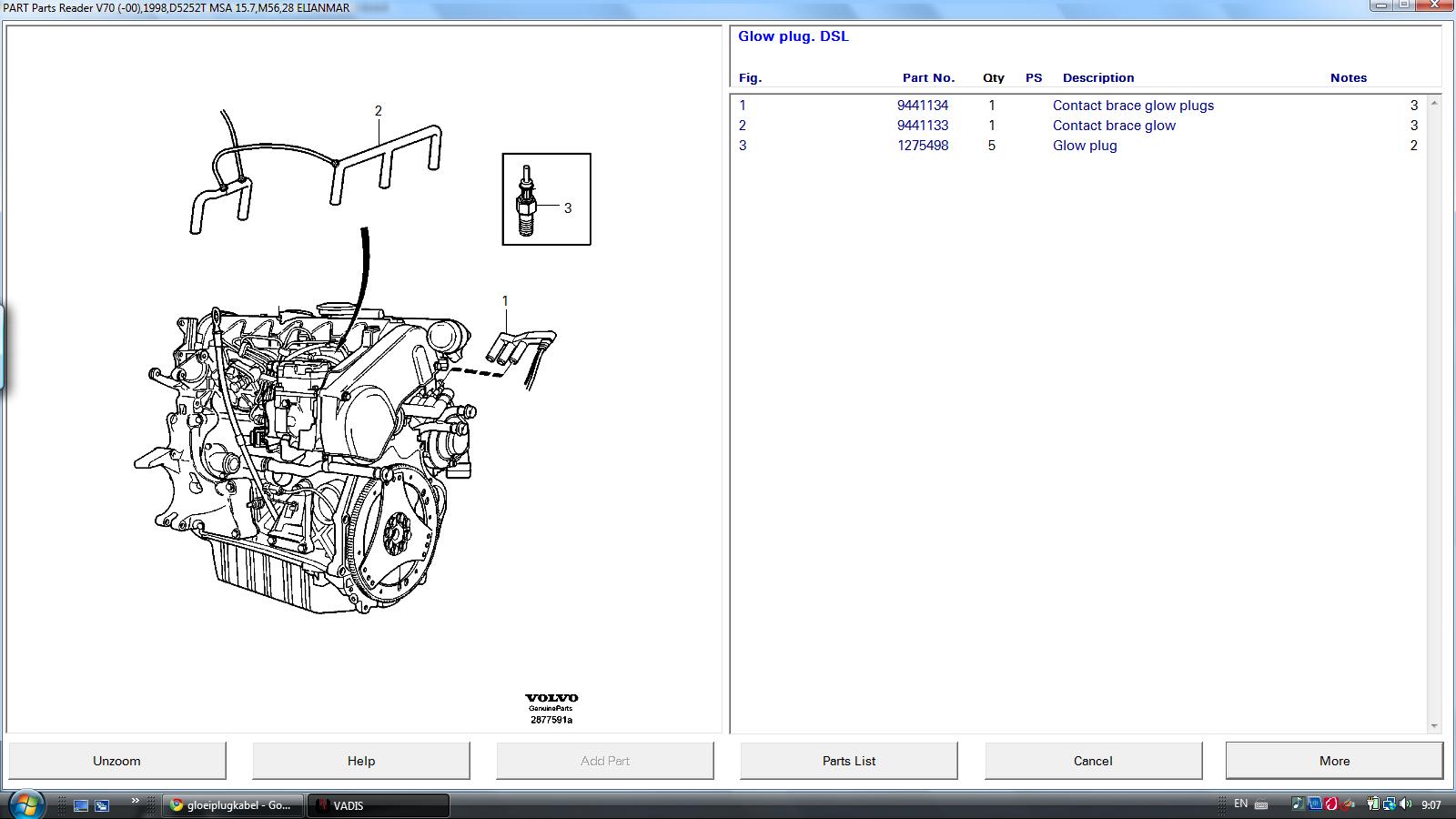Viewport: 1456px width, 819px height.
Task: Select the VADIS taskbar window
Action: pos(379,805)
